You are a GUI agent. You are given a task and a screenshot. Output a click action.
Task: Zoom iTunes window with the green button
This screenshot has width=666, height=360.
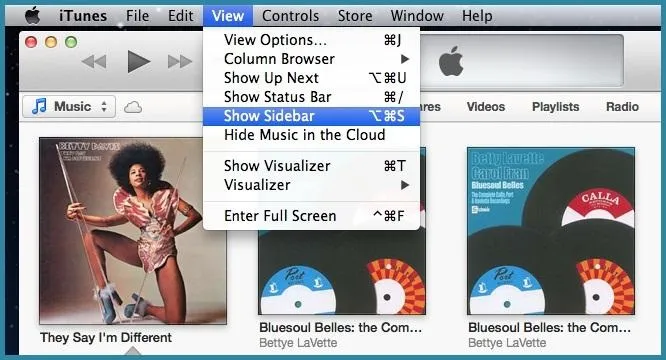point(71,42)
